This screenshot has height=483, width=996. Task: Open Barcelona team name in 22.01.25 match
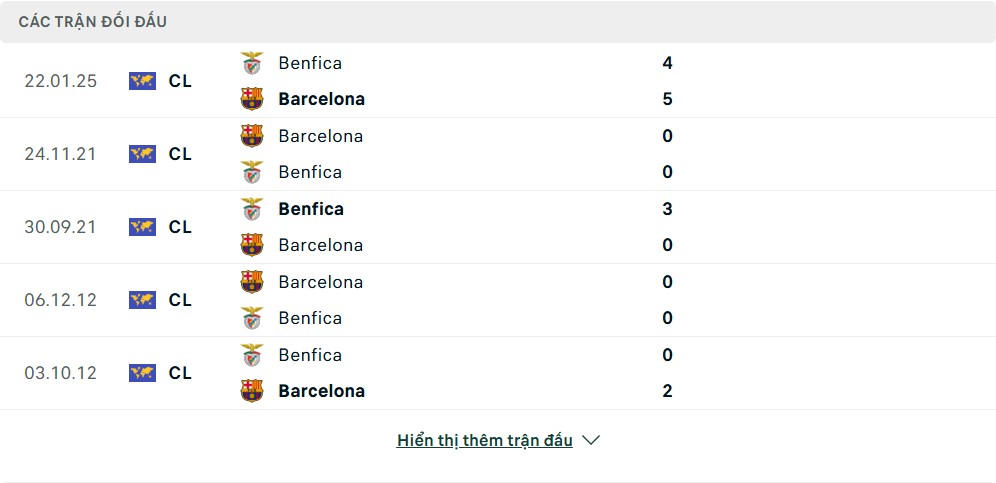[x=321, y=99]
